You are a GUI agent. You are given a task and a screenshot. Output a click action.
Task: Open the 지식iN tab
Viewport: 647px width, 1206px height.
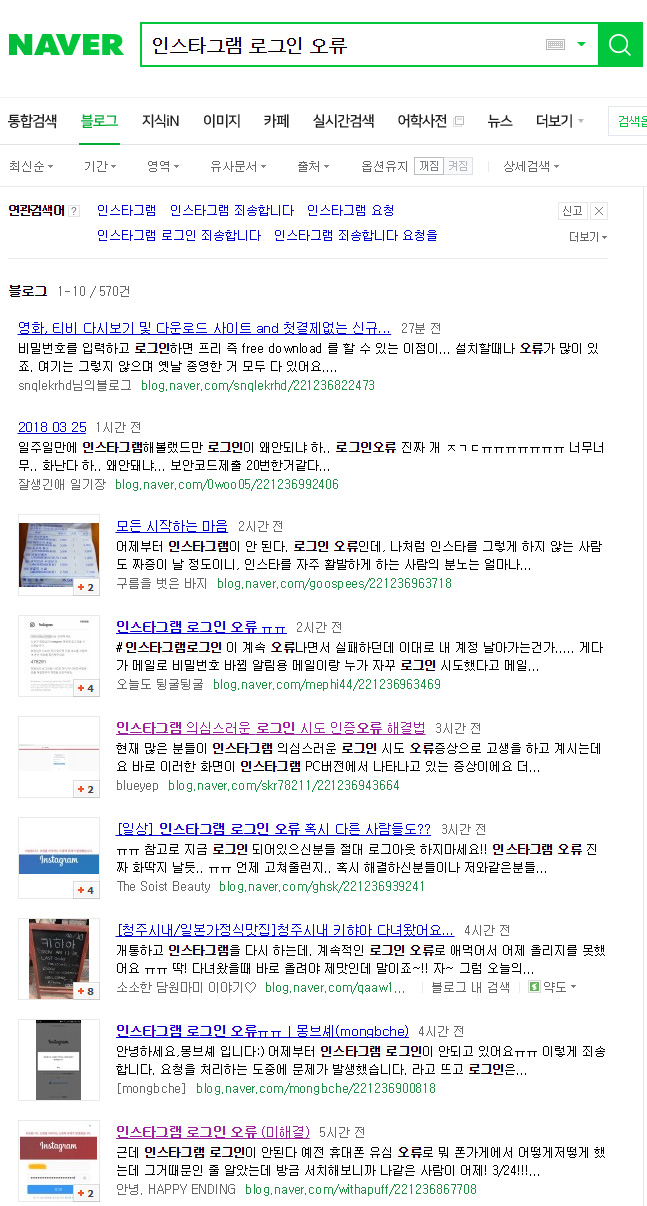(160, 121)
